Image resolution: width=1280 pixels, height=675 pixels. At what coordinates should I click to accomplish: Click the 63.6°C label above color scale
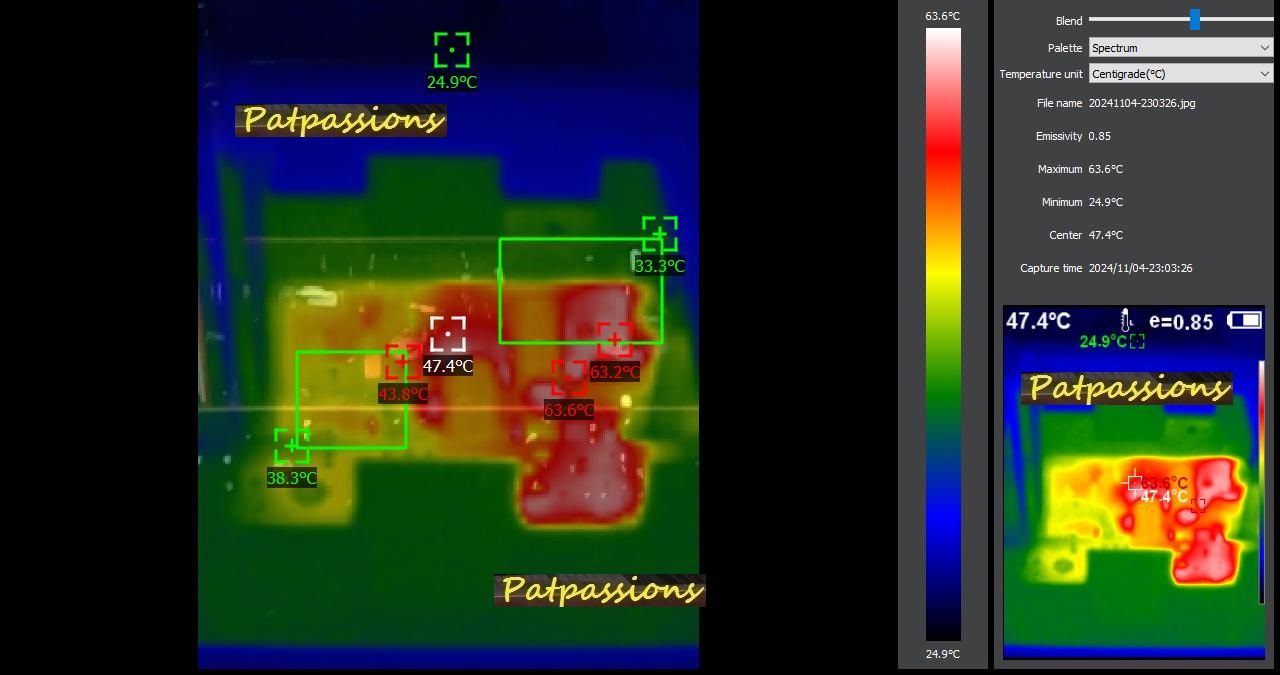[x=943, y=16]
